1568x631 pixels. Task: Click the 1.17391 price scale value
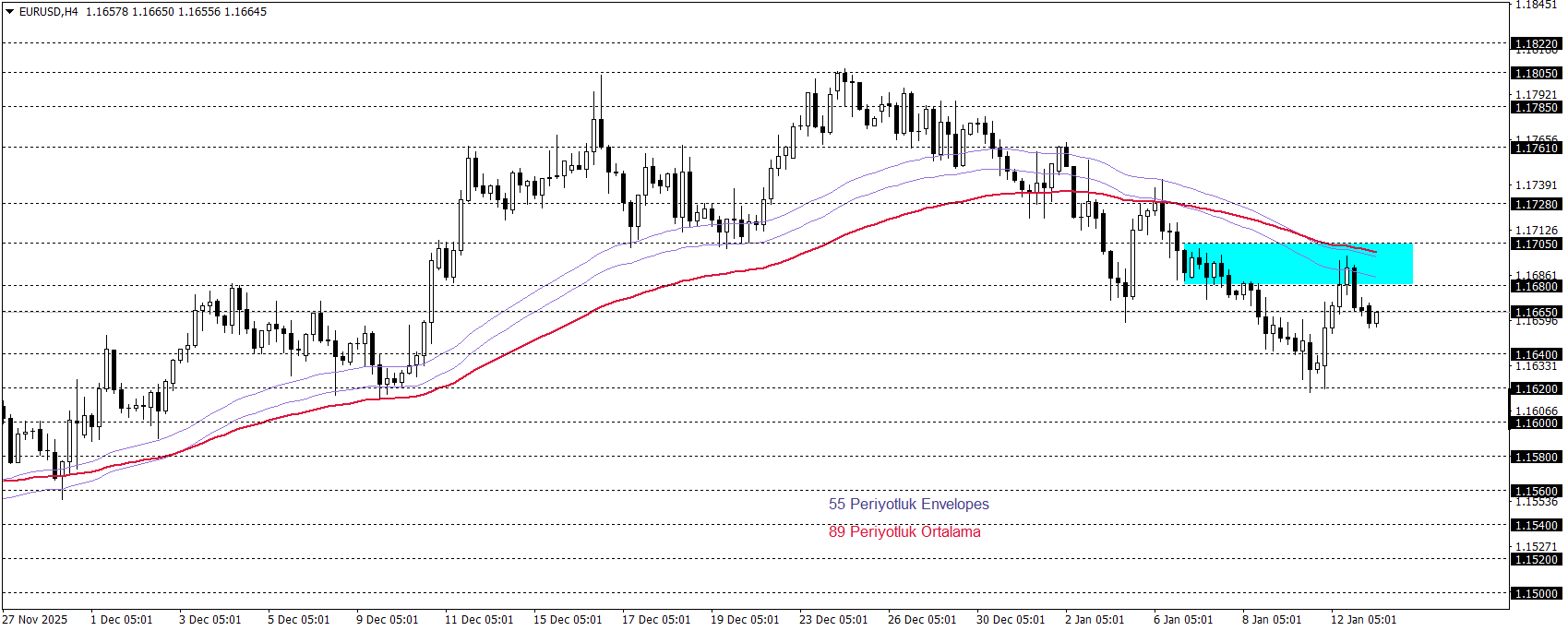coord(1537,185)
